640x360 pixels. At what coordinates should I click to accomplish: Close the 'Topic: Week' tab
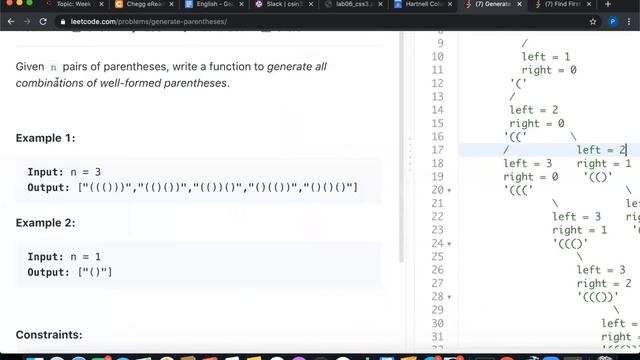(101, 4)
